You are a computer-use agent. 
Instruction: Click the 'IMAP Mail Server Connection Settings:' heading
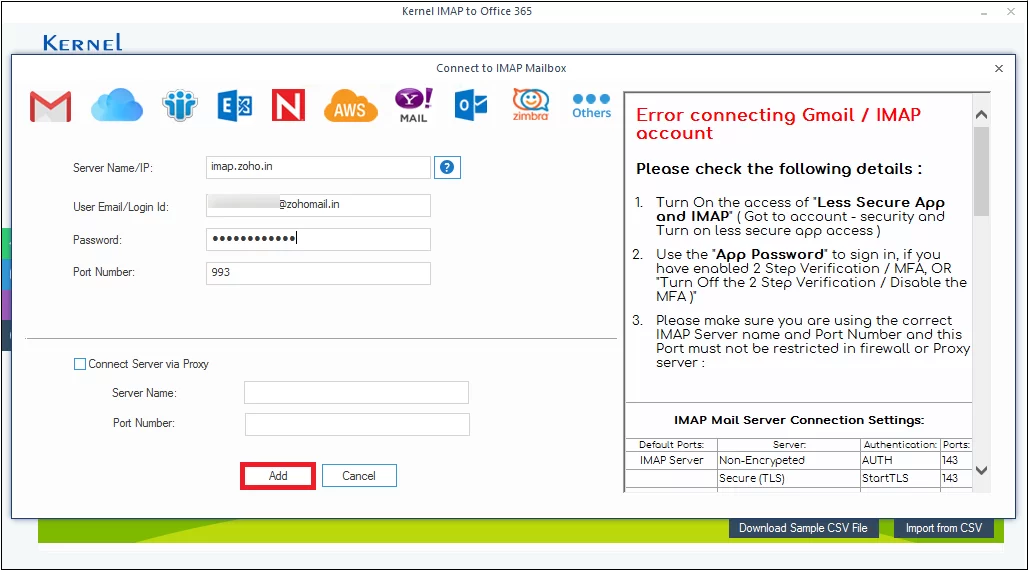point(799,420)
